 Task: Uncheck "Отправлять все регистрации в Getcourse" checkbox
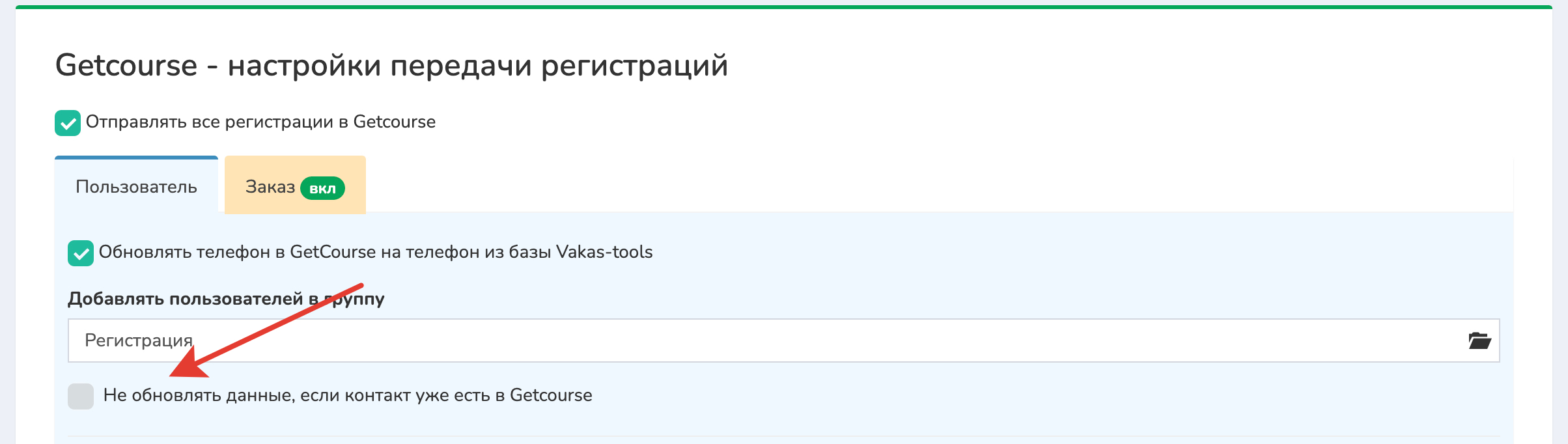[68, 123]
